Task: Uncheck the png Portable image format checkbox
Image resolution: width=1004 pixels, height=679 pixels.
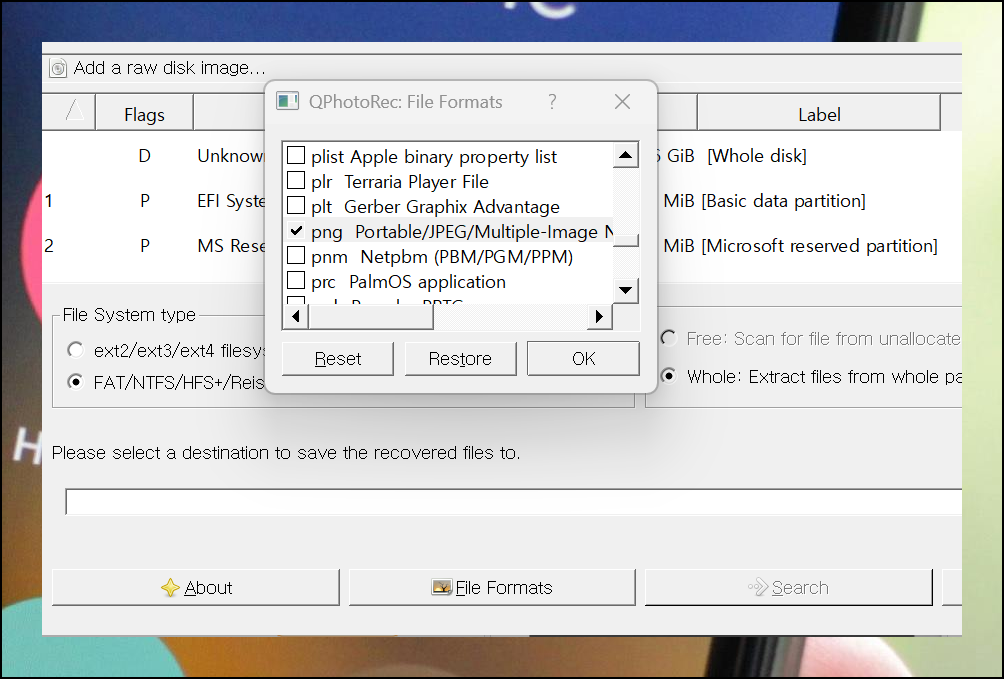Action: click(296, 231)
